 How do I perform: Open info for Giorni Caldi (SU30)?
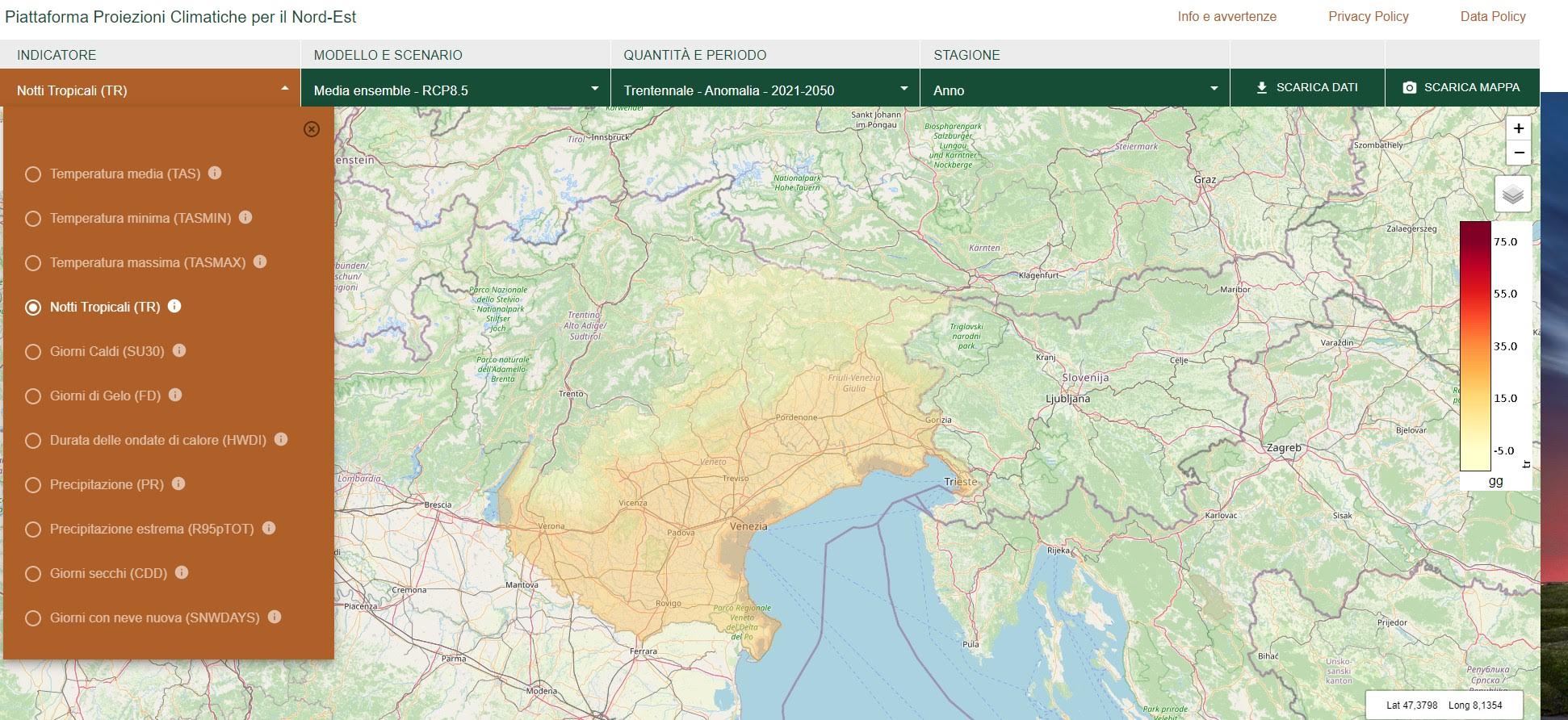point(179,350)
